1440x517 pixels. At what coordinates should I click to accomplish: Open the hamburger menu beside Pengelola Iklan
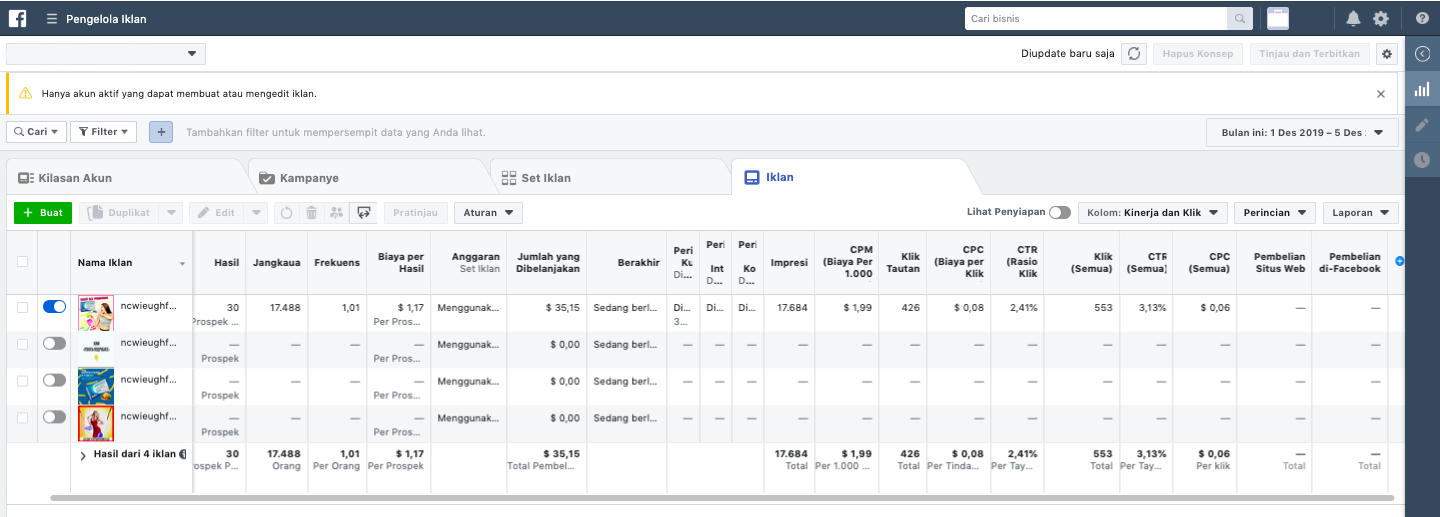[x=51, y=18]
